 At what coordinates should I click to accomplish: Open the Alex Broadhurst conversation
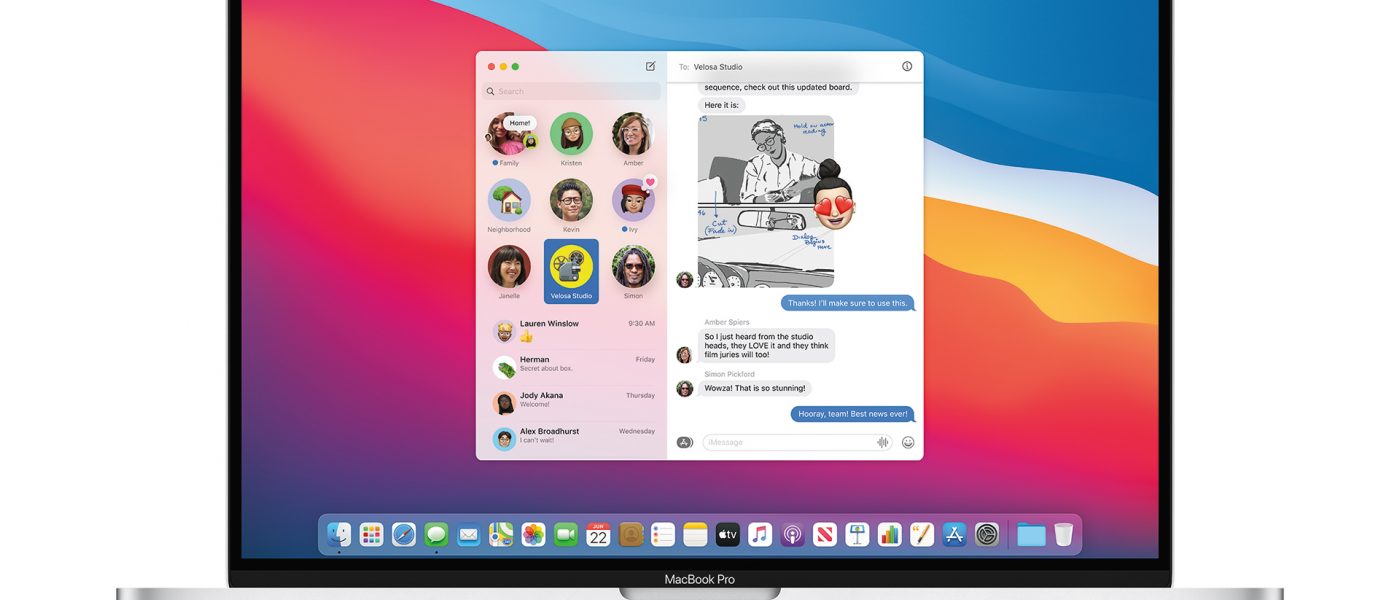pyautogui.click(x=573, y=438)
